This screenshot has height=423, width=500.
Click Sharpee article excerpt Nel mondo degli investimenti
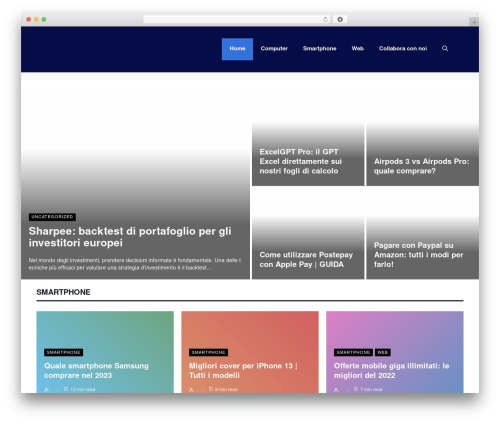pos(135,264)
